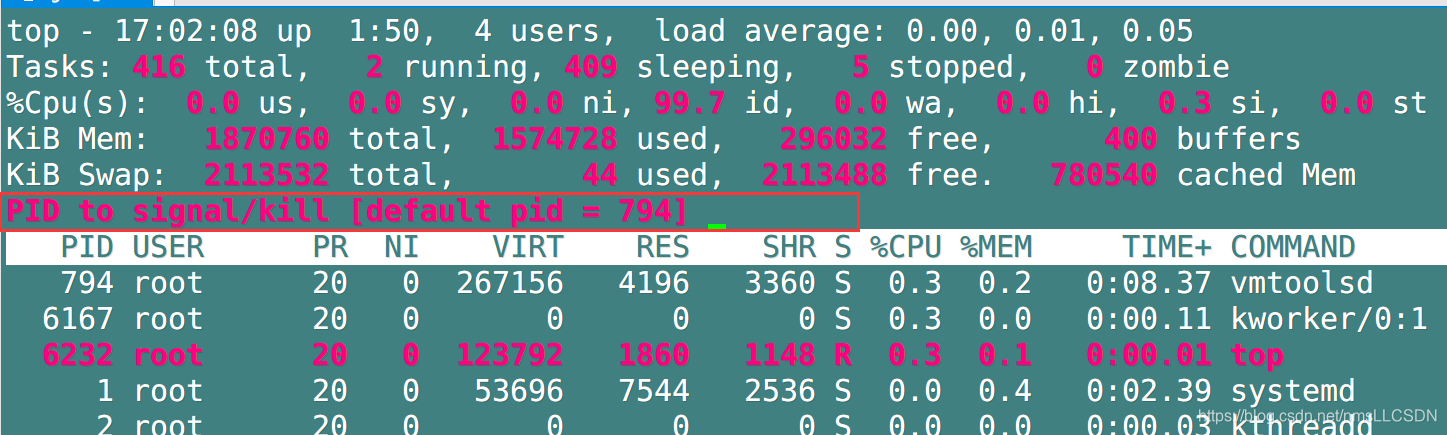Click the 400 buffers value

coord(1131,139)
